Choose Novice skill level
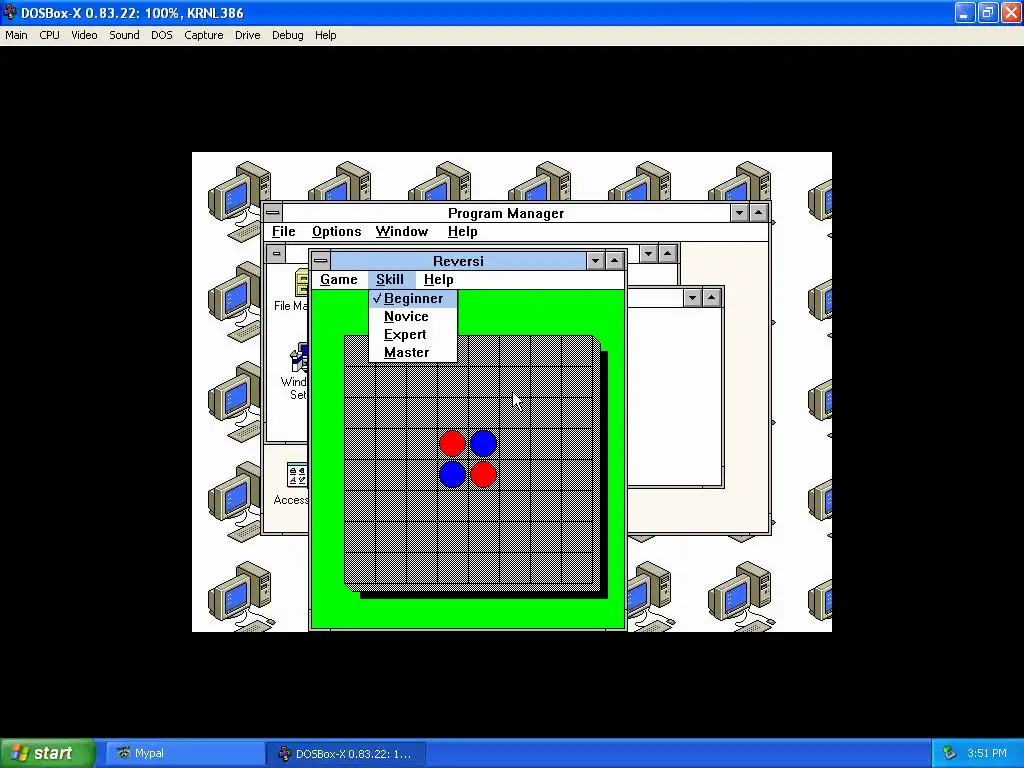 click(413, 317)
